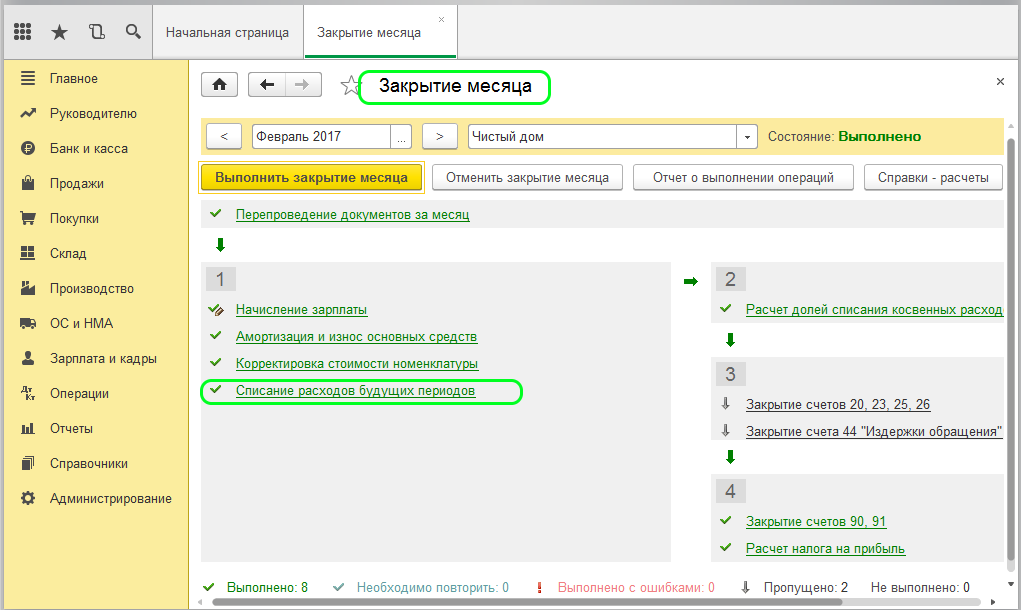This screenshot has width=1021, height=610.
Task: Open the Администрирование settings section
Action: pos(110,498)
